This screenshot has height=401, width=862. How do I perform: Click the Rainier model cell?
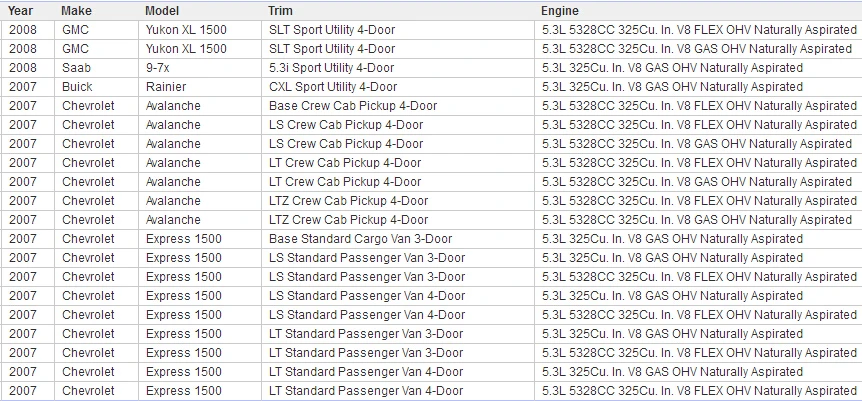pos(200,87)
